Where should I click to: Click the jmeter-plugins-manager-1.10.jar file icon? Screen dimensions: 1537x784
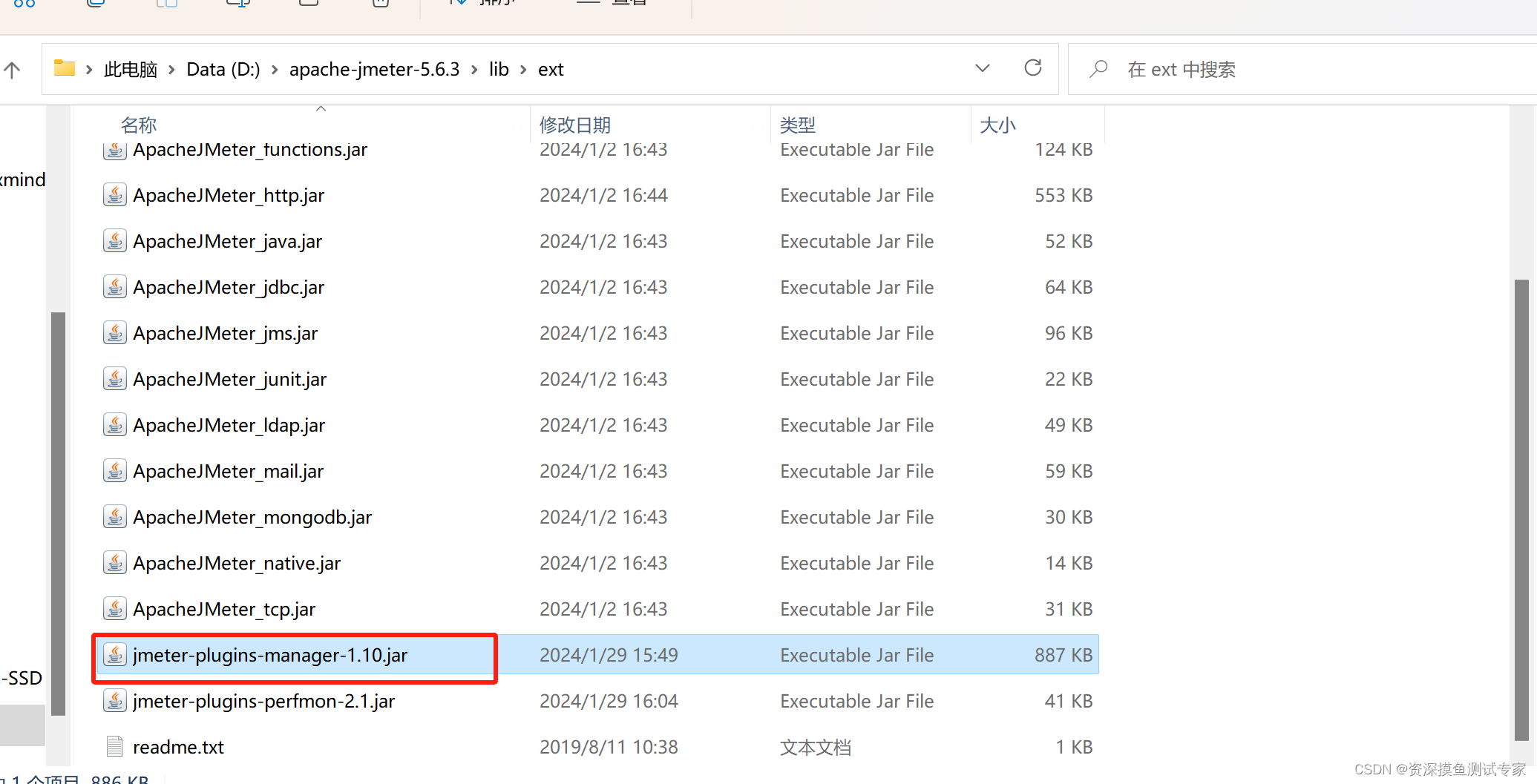coord(114,655)
